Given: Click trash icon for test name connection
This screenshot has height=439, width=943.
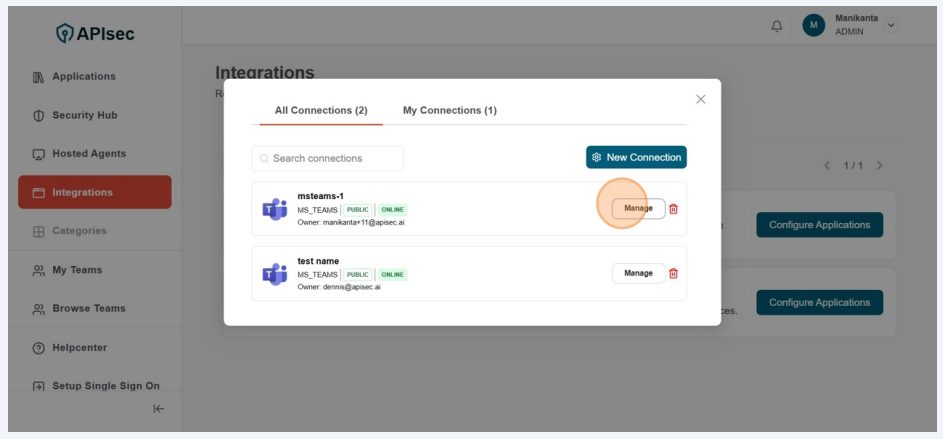Looking at the screenshot, I should tap(673, 273).
